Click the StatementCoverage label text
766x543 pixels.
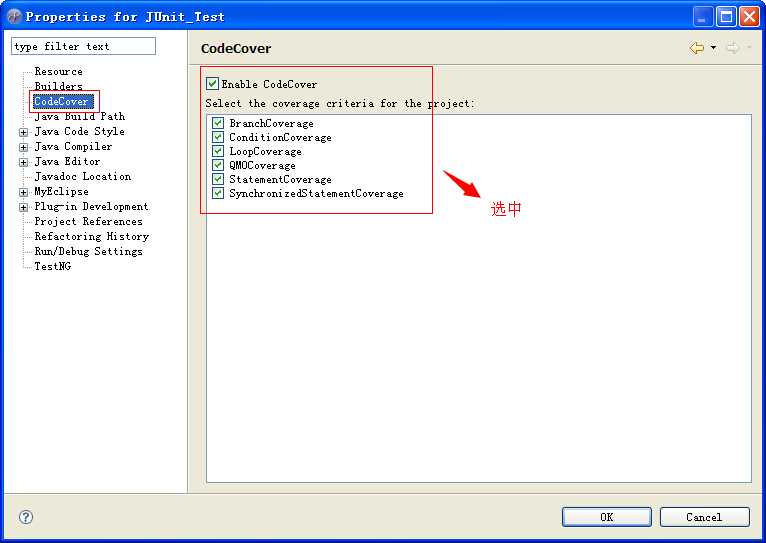coord(280,179)
